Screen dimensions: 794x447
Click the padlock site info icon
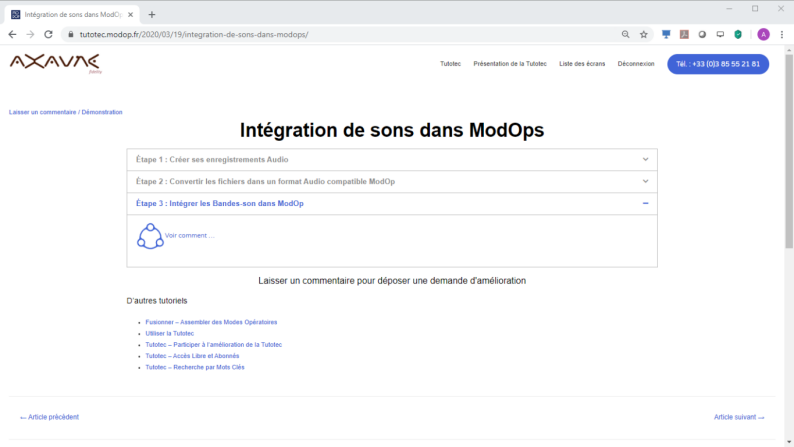(x=70, y=34)
